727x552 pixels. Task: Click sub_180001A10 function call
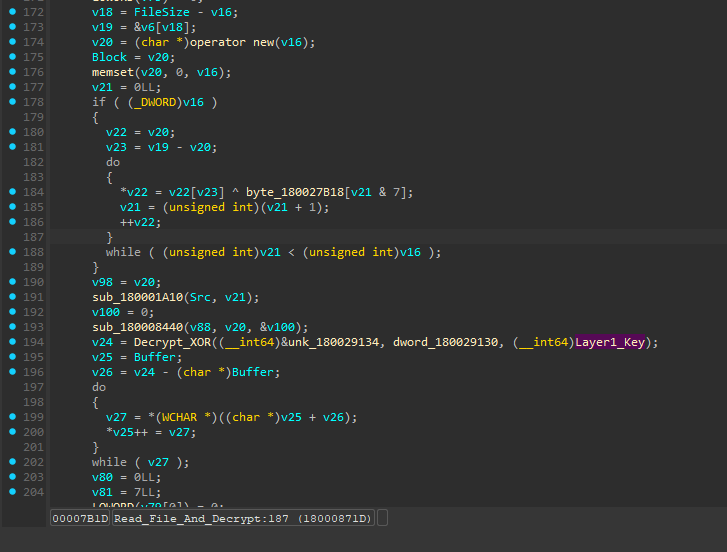[138, 297]
